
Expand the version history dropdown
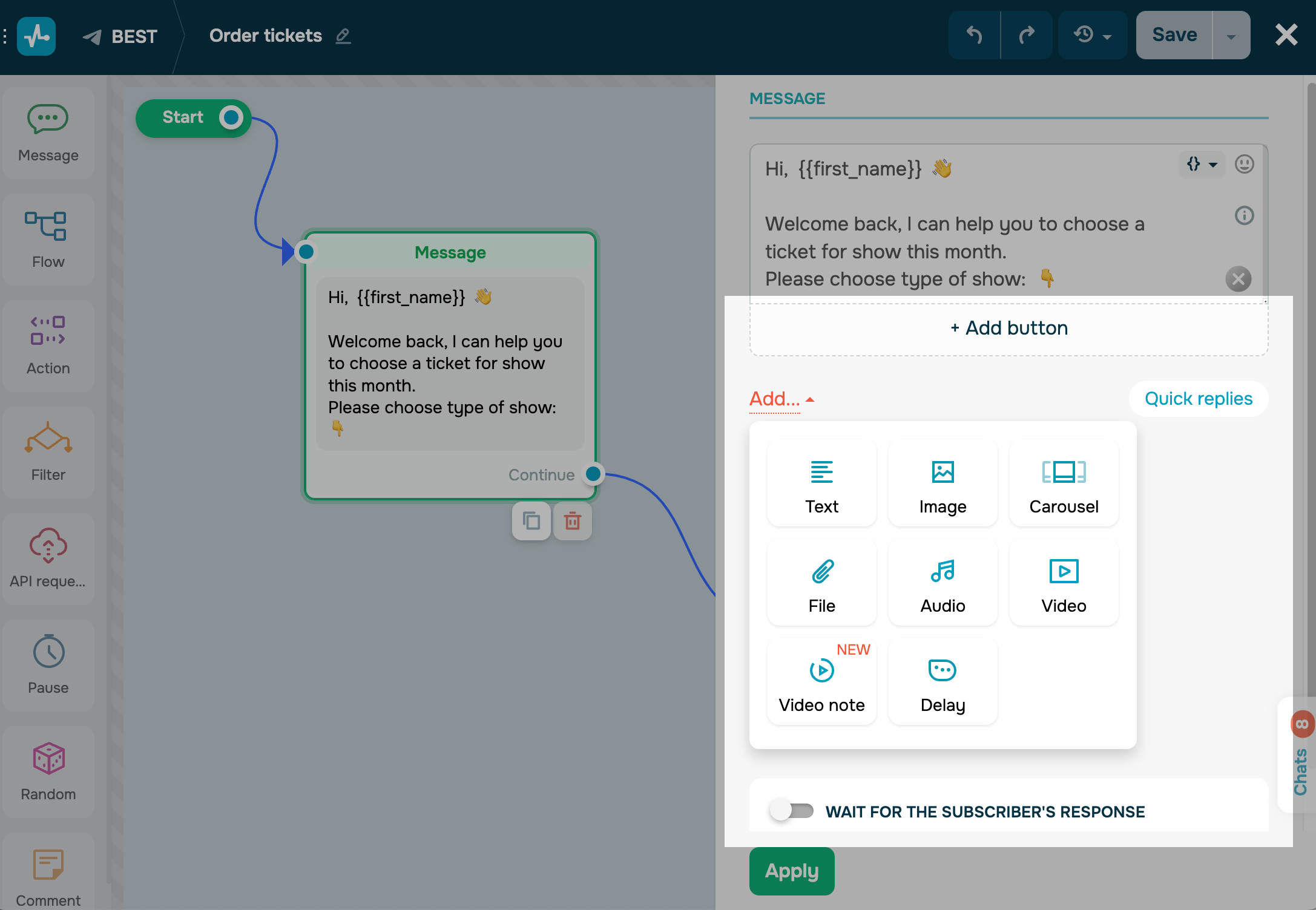point(1092,35)
